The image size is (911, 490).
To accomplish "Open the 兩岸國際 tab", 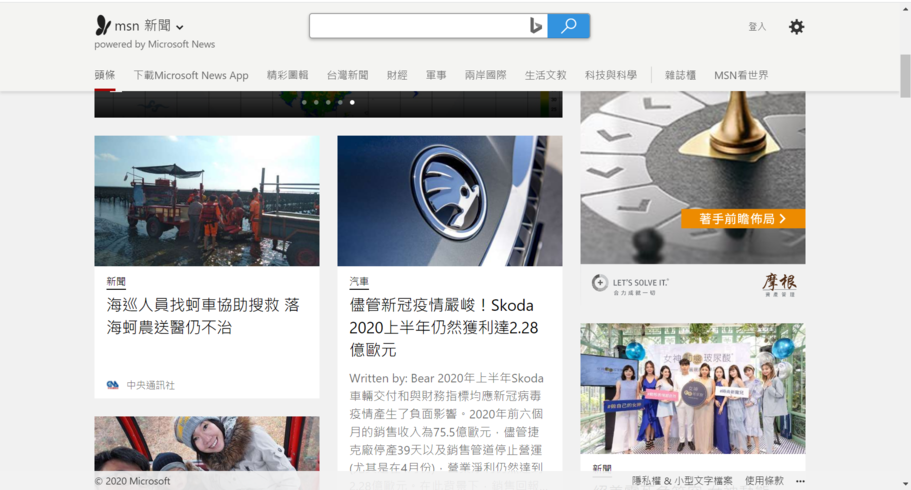I will coord(486,75).
